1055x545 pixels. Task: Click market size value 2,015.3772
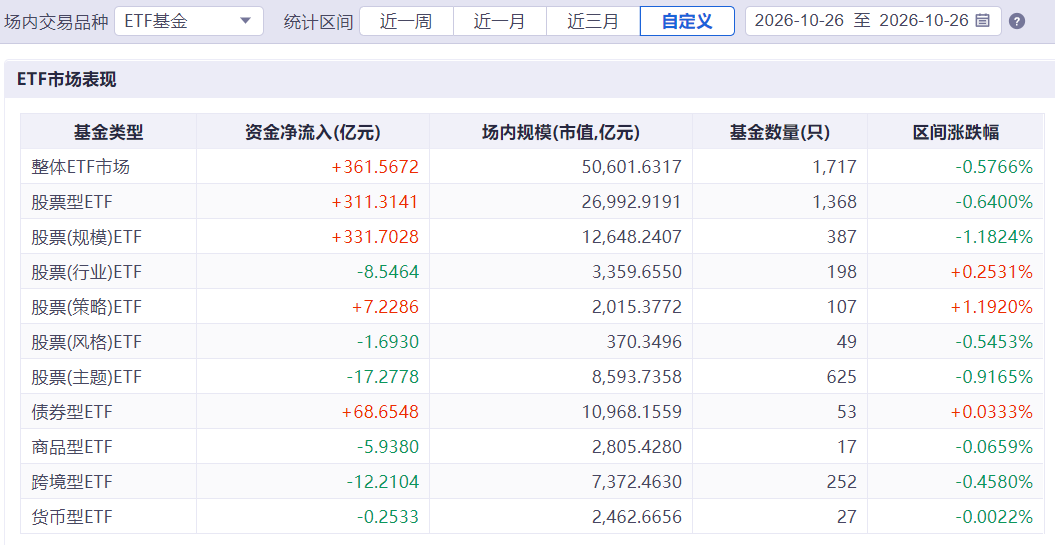(637, 307)
